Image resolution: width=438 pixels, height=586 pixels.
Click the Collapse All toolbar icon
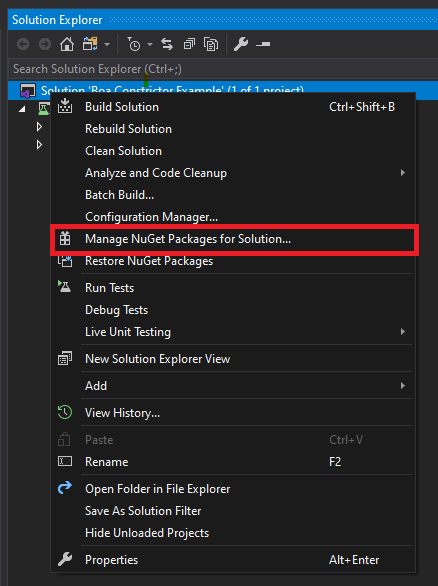coord(189,44)
